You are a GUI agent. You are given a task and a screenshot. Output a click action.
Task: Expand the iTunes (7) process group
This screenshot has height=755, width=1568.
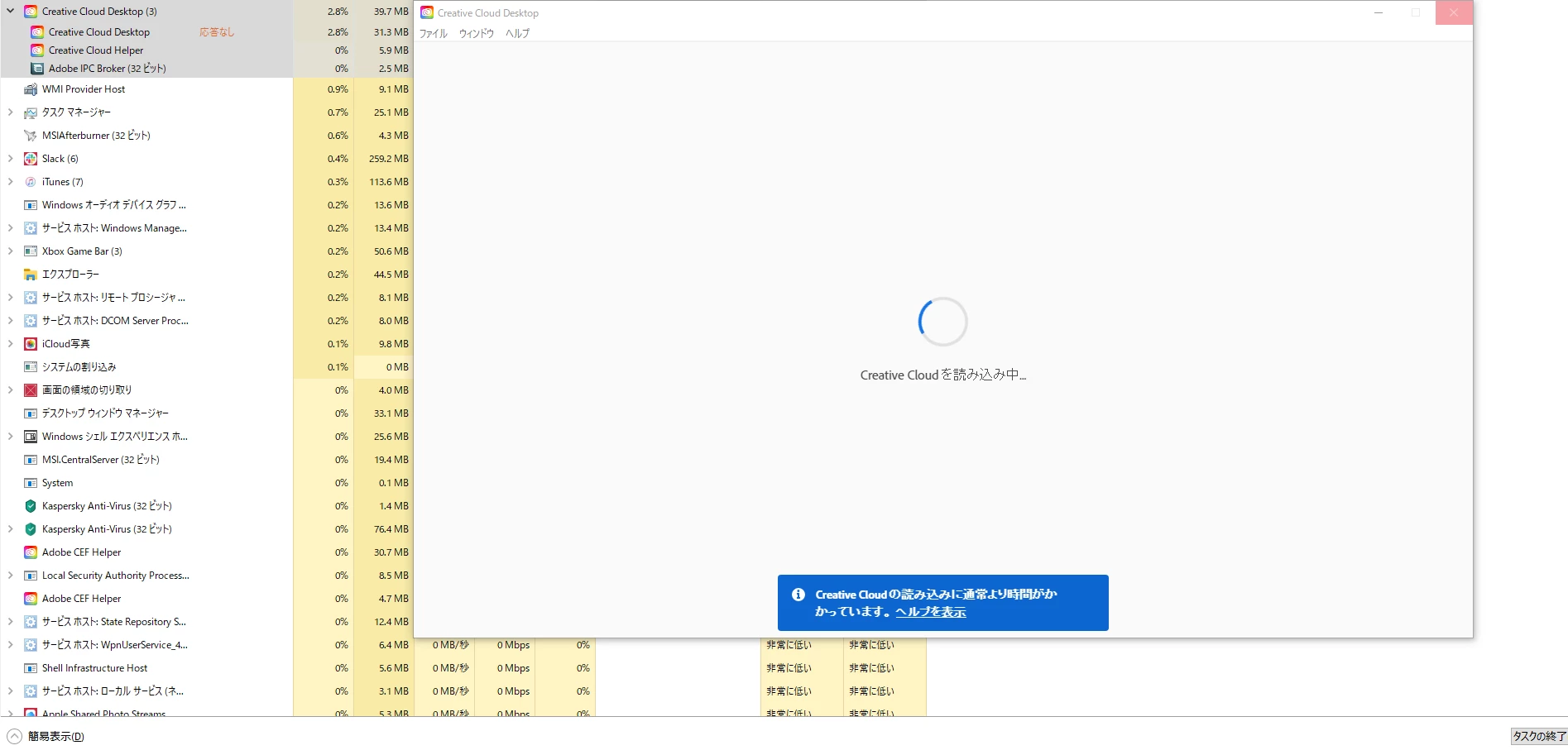point(10,182)
